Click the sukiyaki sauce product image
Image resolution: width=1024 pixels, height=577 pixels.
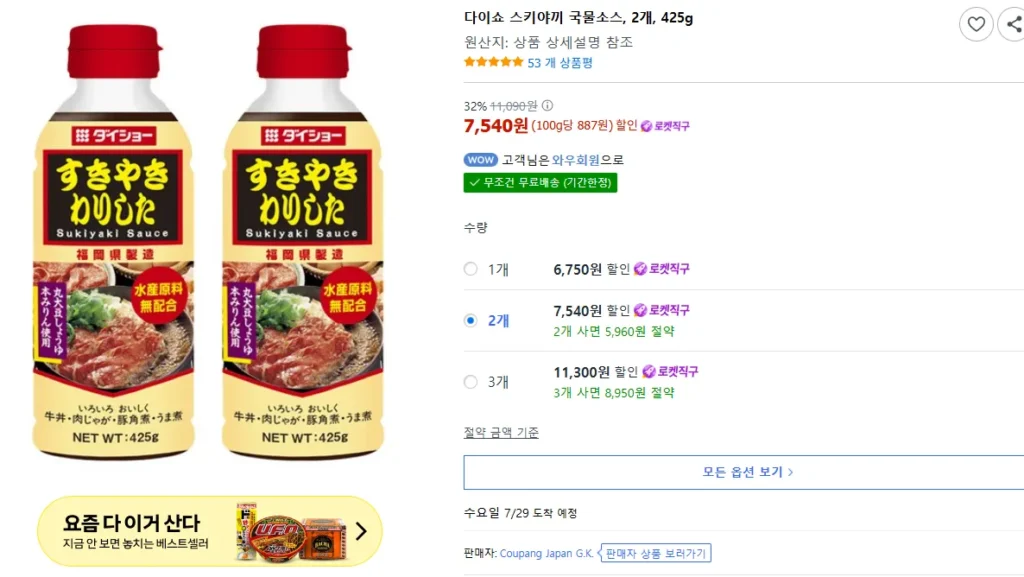click(208, 242)
